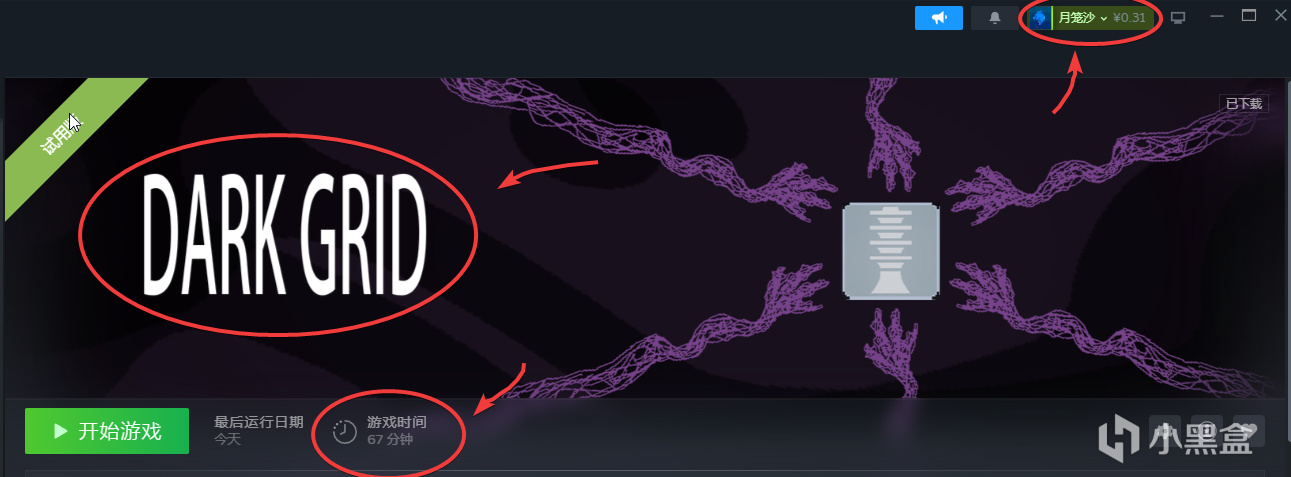Click the 最后运行日期 label
Viewport: 1291px width, 477px height.
[x=258, y=422]
